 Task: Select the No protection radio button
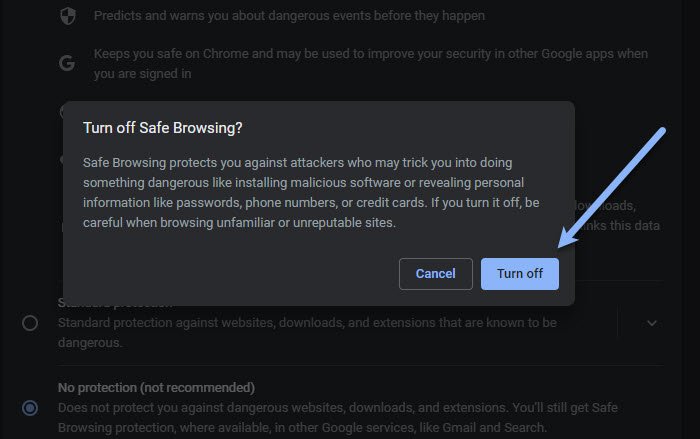click(30, 408)
